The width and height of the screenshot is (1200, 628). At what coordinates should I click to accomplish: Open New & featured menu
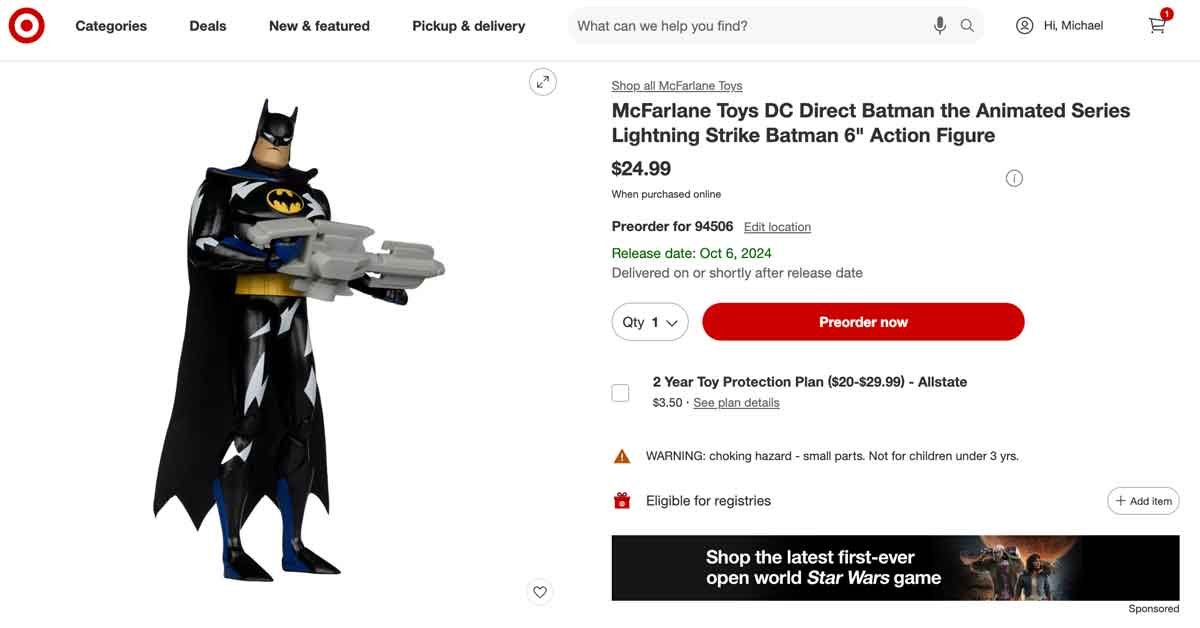tap(319, 26)
